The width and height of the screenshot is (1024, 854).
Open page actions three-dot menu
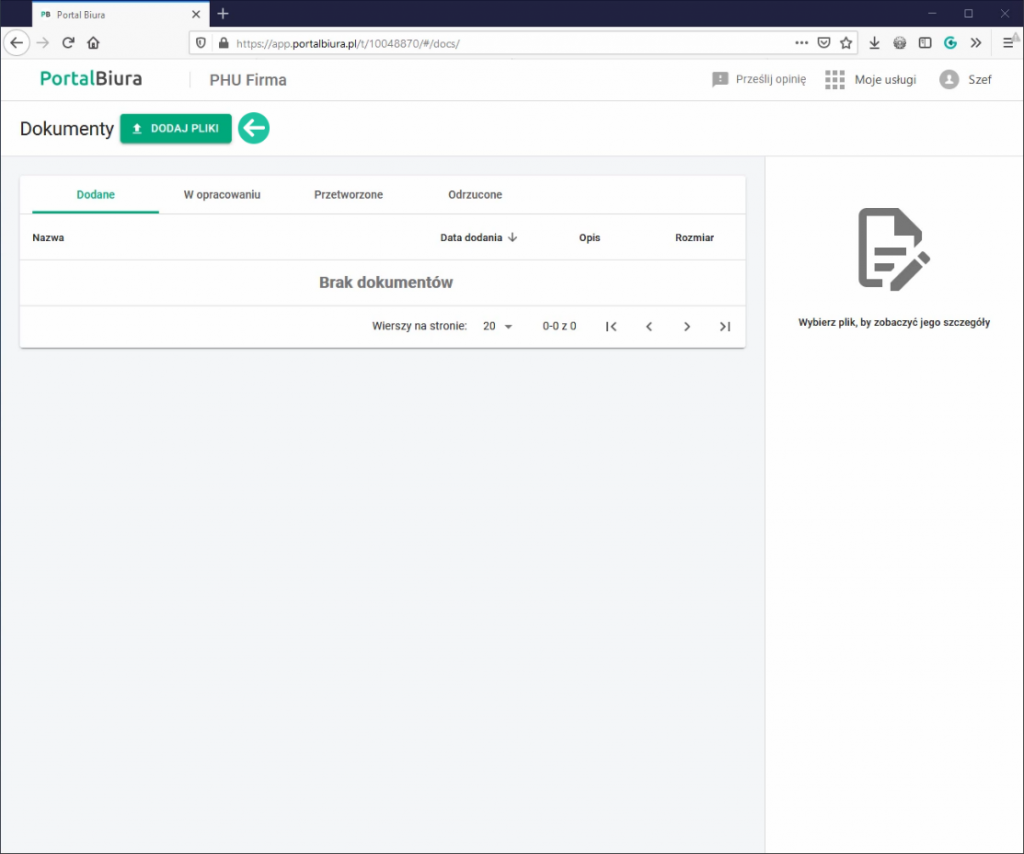[801, 43]
